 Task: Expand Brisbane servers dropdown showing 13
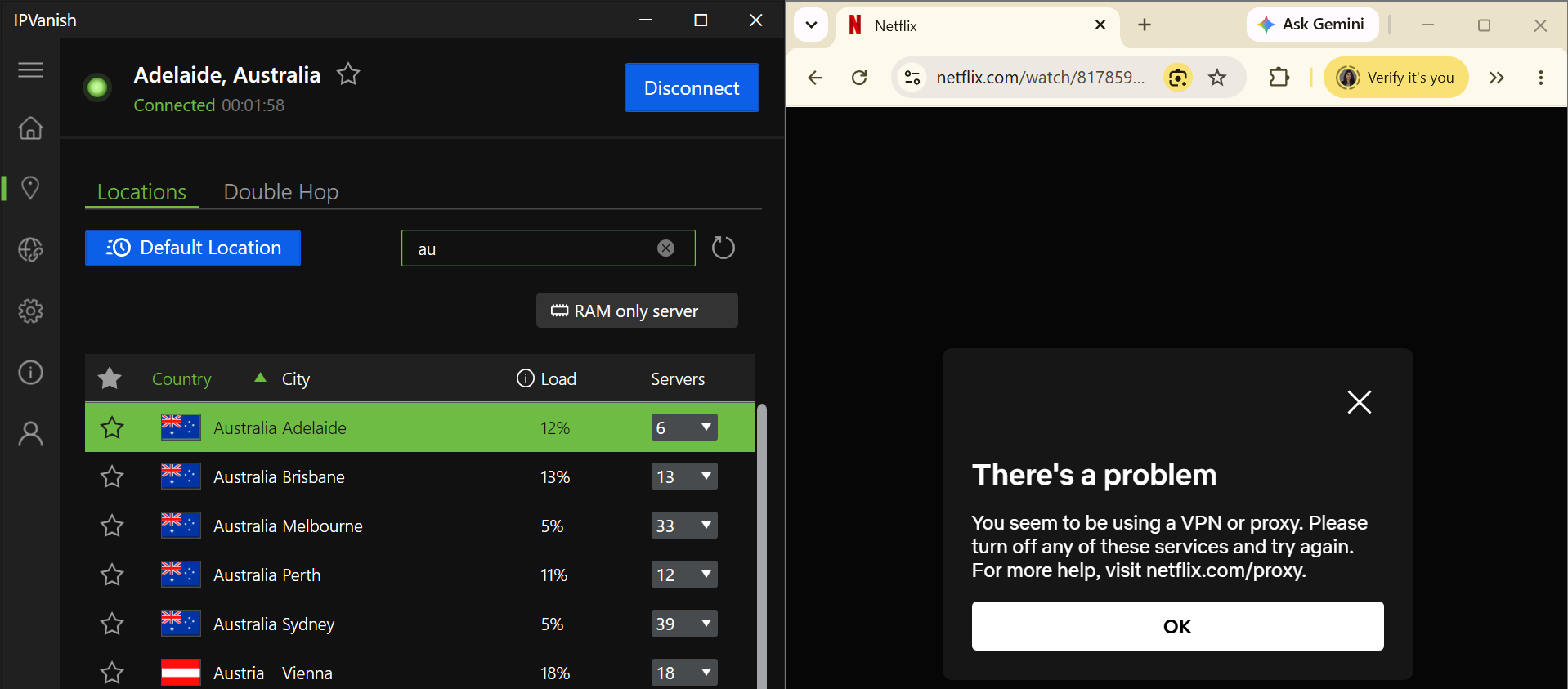coord(684,476)
